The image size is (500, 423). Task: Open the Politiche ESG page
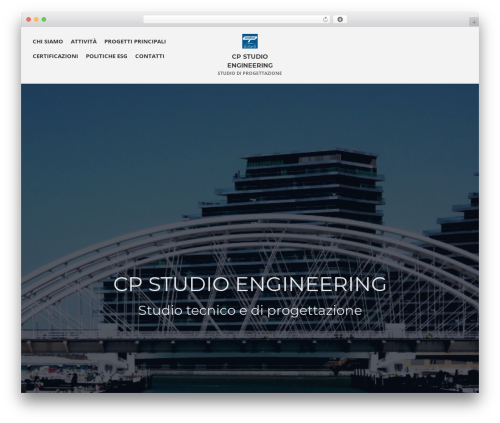[x=106, y=56]
